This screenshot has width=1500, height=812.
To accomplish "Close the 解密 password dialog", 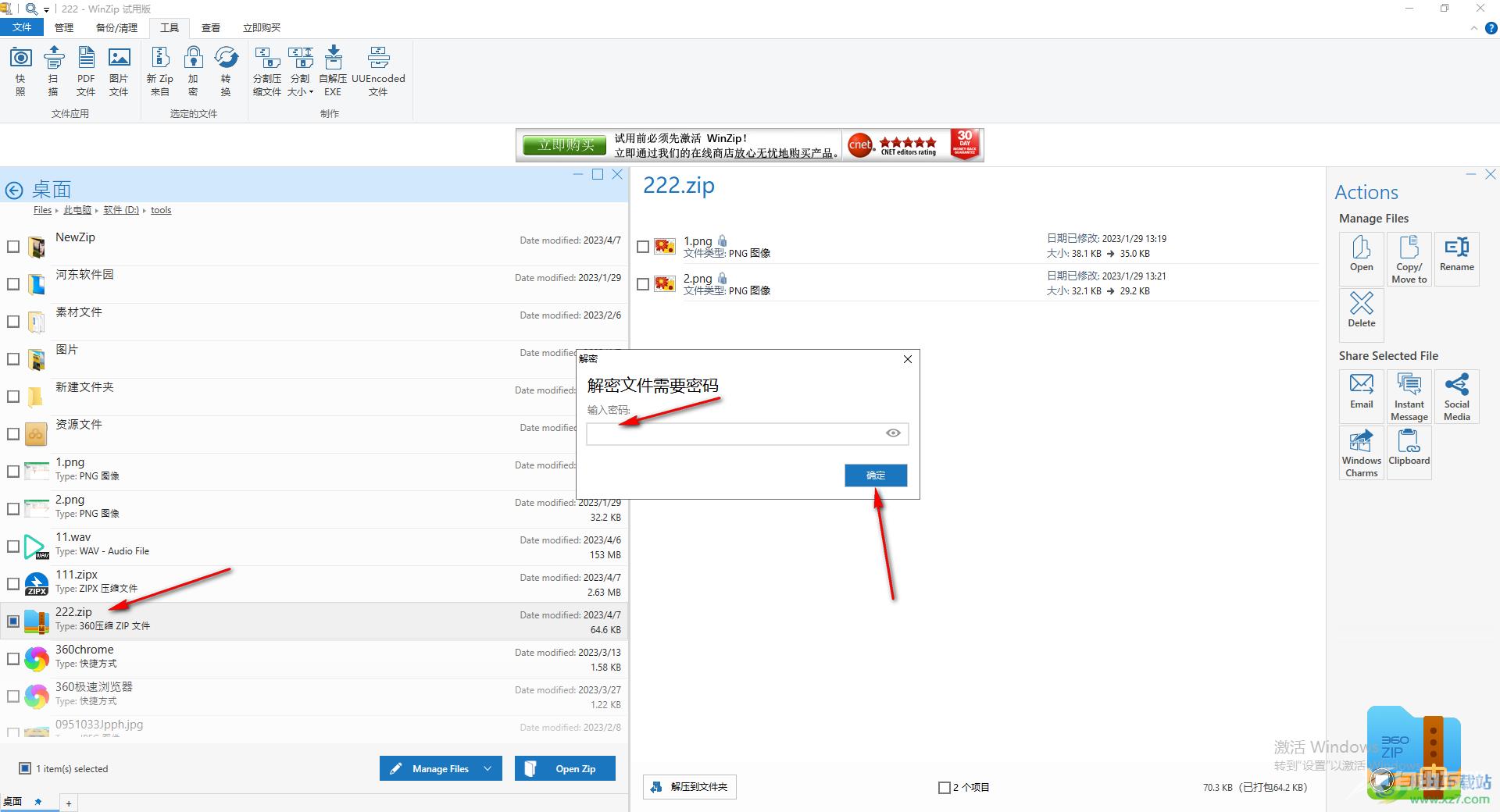I will coord(907,359).
